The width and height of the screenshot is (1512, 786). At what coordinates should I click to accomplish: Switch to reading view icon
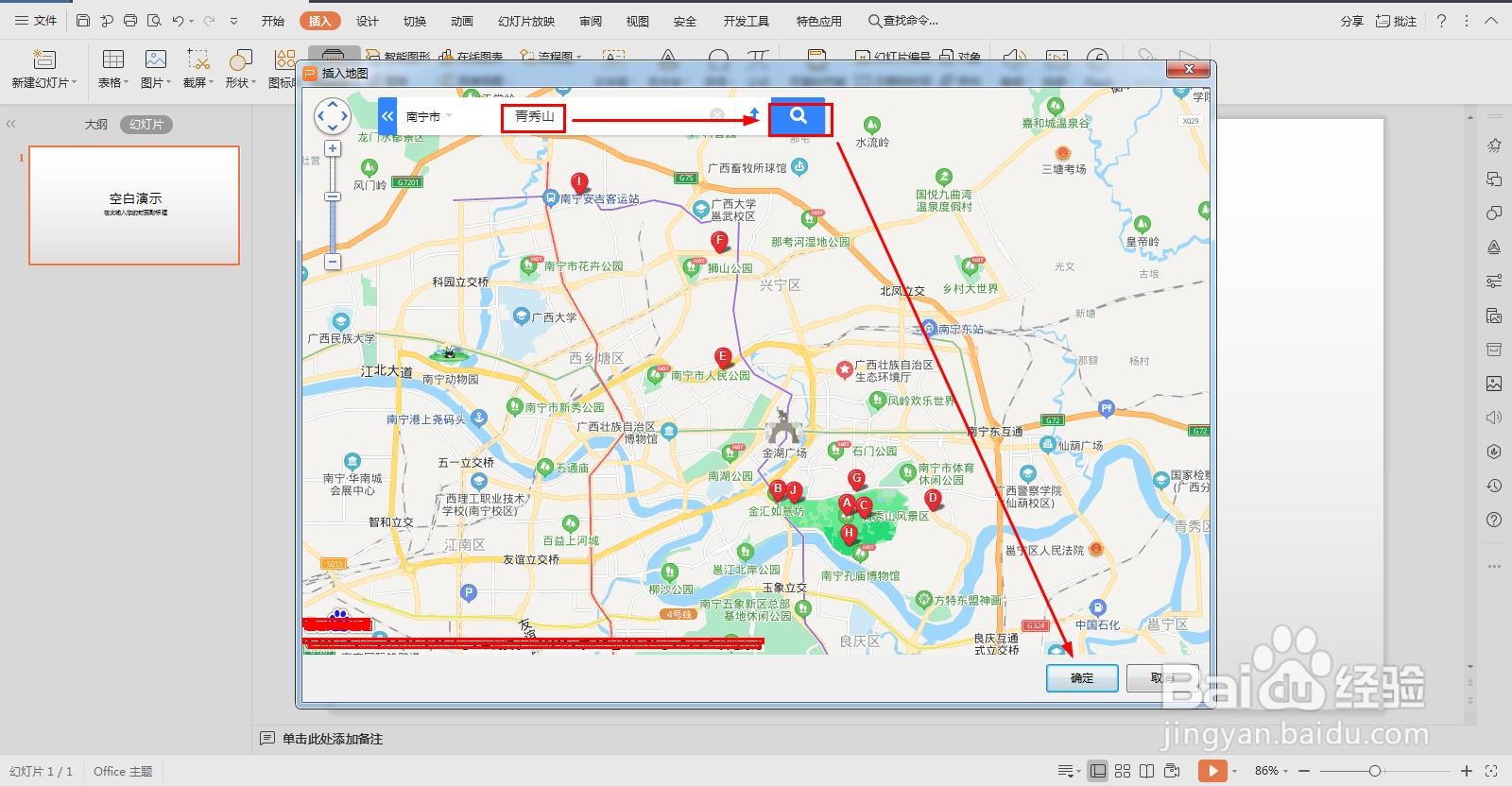coord(1147,771)
